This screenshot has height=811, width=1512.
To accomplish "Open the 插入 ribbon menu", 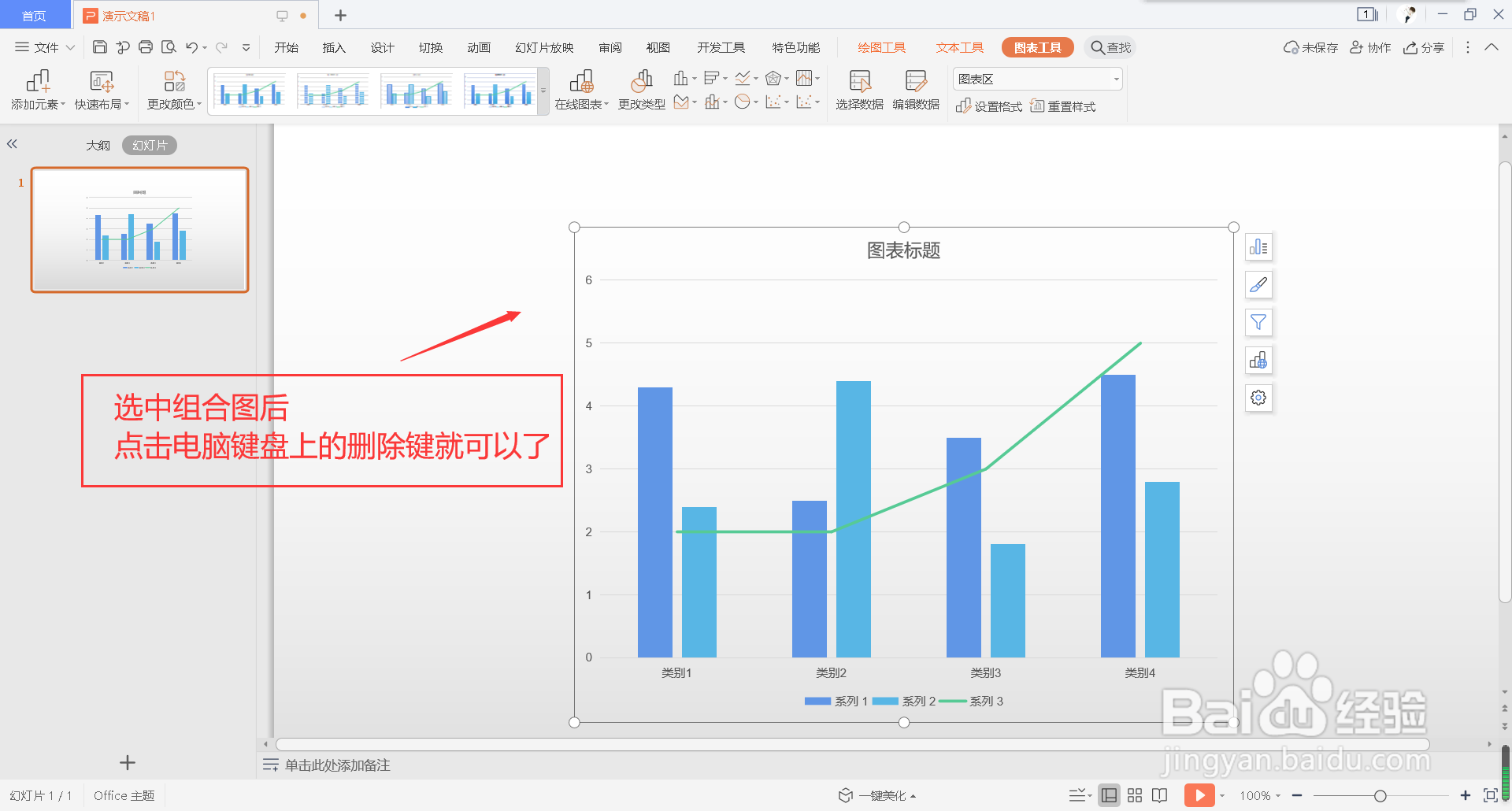I will (x=333, y=47).
